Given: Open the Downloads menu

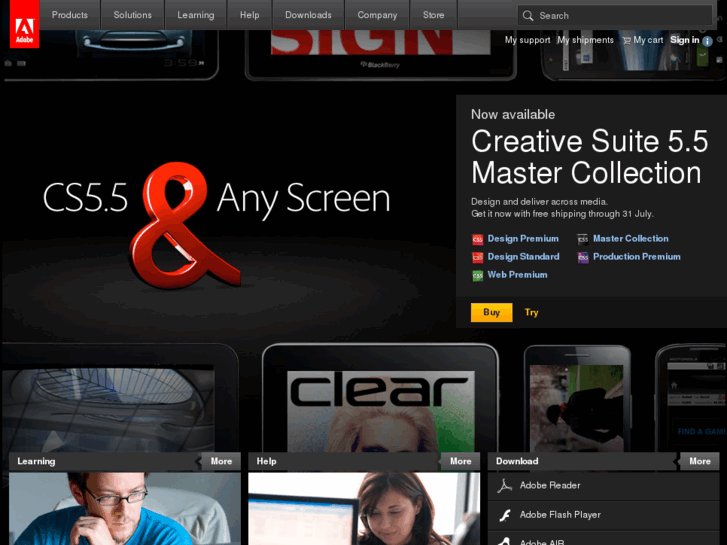Looking at the screenshot, I should coord(308,15).
